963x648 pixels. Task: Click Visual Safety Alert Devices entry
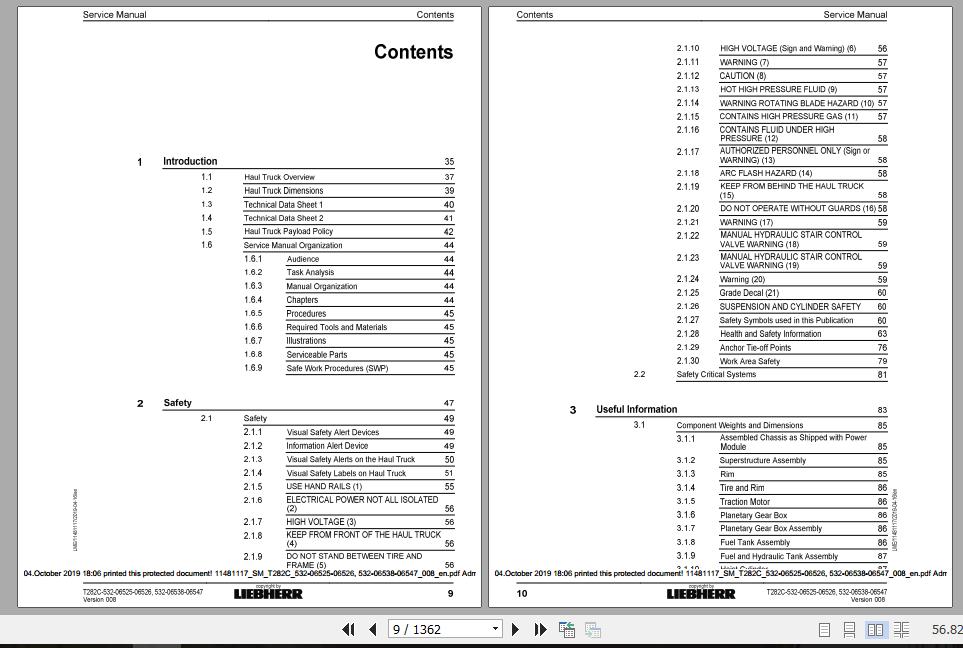click(333, 432)
